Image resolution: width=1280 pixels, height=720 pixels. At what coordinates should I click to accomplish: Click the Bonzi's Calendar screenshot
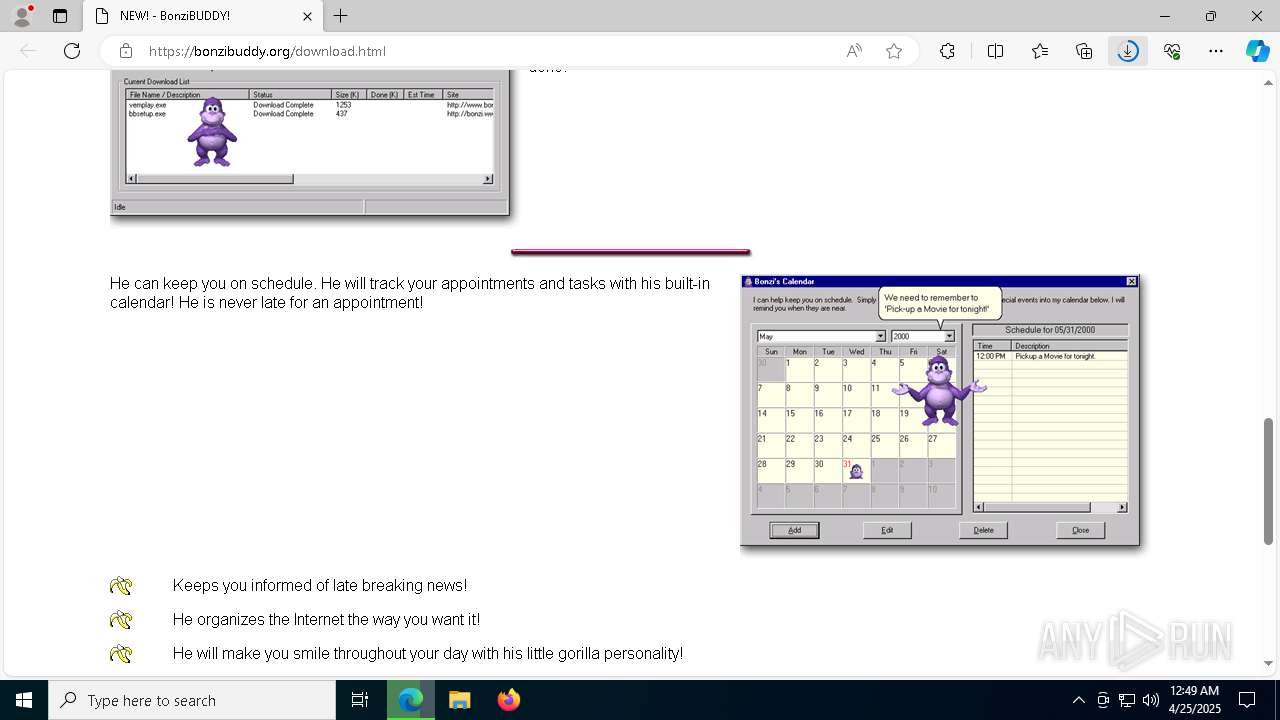(x=940, y=411)
